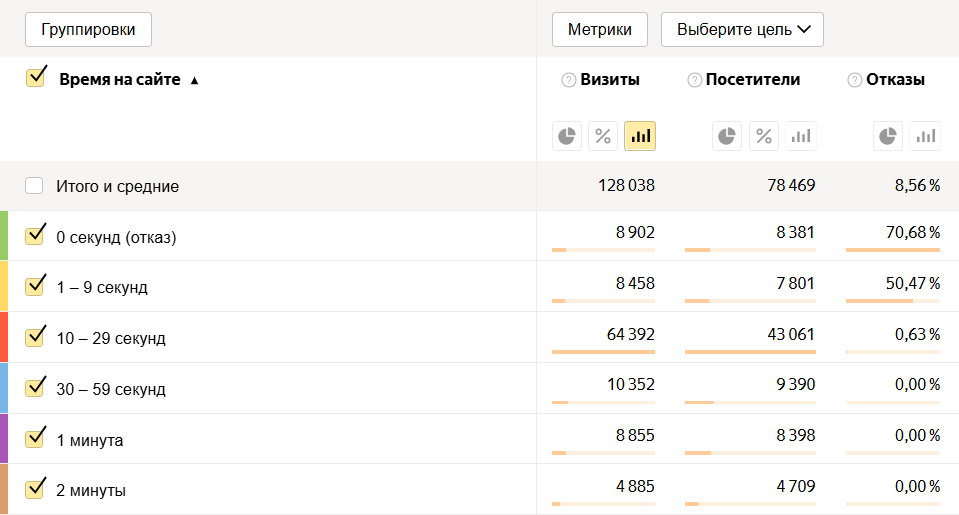The width and height of the screenshot is (959, 515).
Task: Toggle select-all checkbox by 'Время на сайте'
Action: click(36, 78)
